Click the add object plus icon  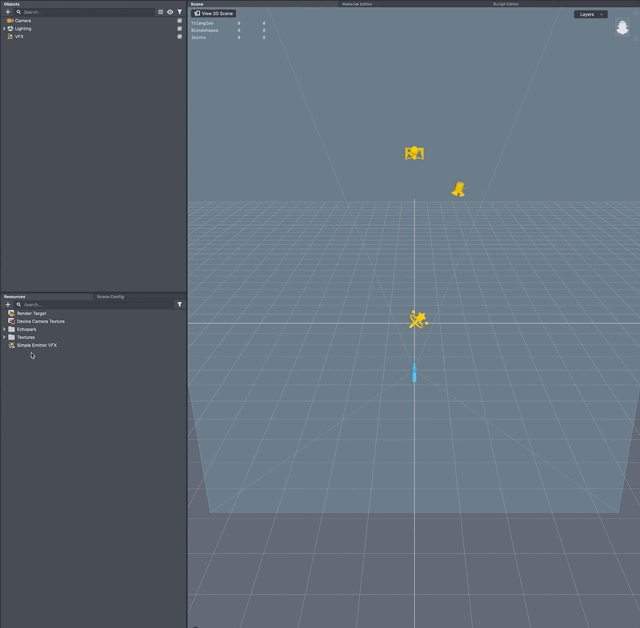(x=8, y=12)
